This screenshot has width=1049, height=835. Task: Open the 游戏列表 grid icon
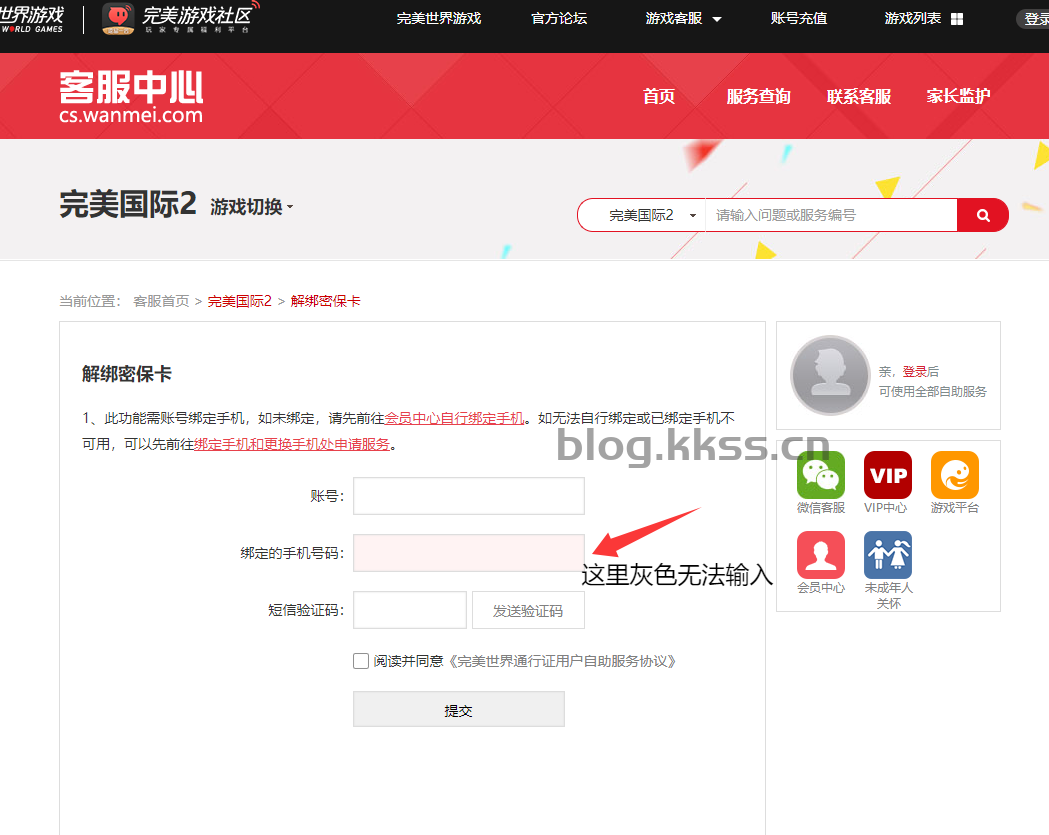pyautogui.click(x=957, y=19)
